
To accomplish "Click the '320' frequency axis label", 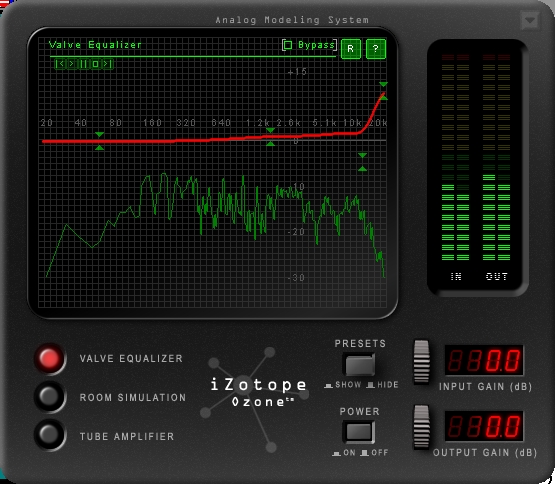I will pyautogui.click(x=186, y=123).
